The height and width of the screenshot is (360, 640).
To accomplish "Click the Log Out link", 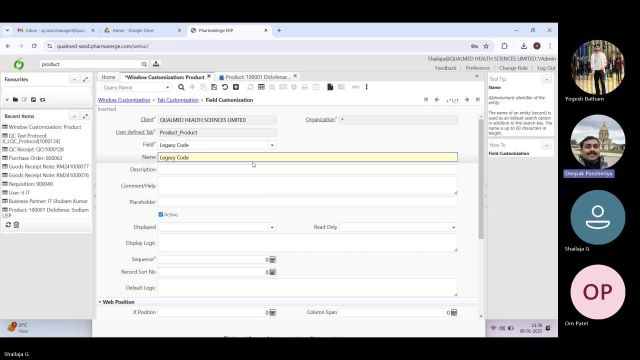I will click(x=546, y=68).
